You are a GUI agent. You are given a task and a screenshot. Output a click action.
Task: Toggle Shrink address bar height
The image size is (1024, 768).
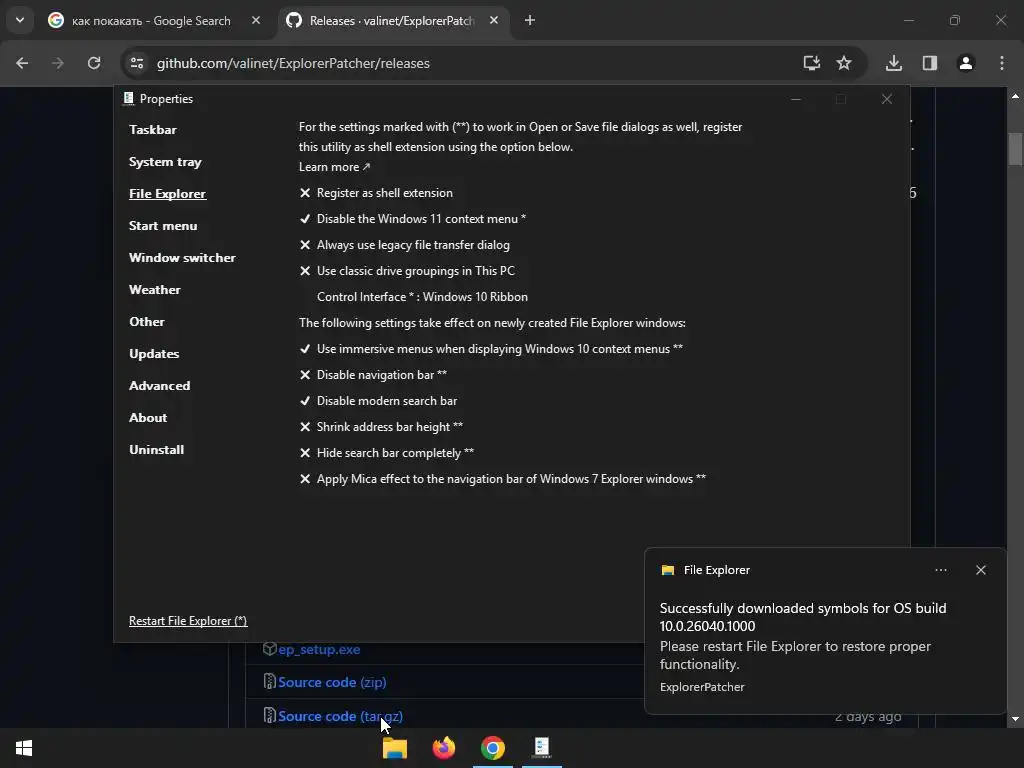pos(381,426)
